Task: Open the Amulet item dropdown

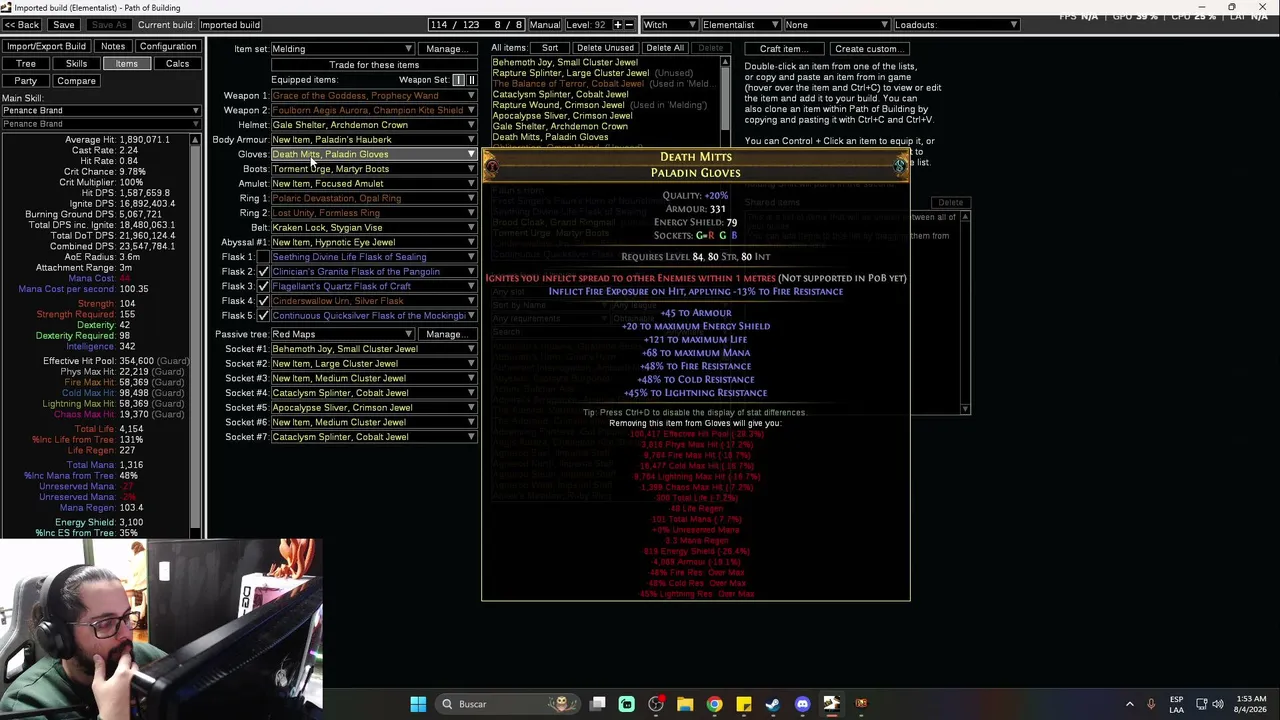Action: [x=374, y=184]
